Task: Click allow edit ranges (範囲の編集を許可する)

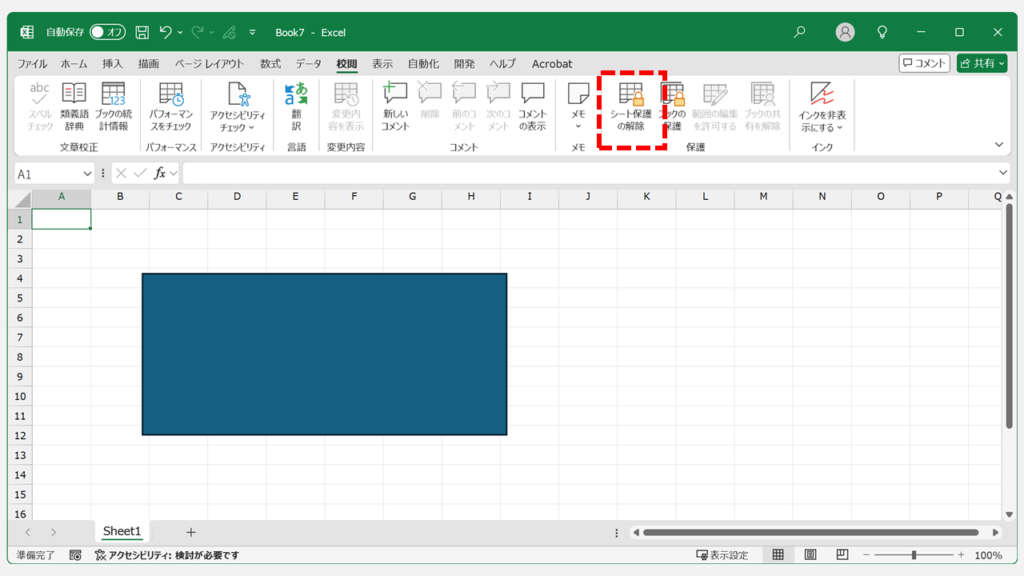Action: 714,106
